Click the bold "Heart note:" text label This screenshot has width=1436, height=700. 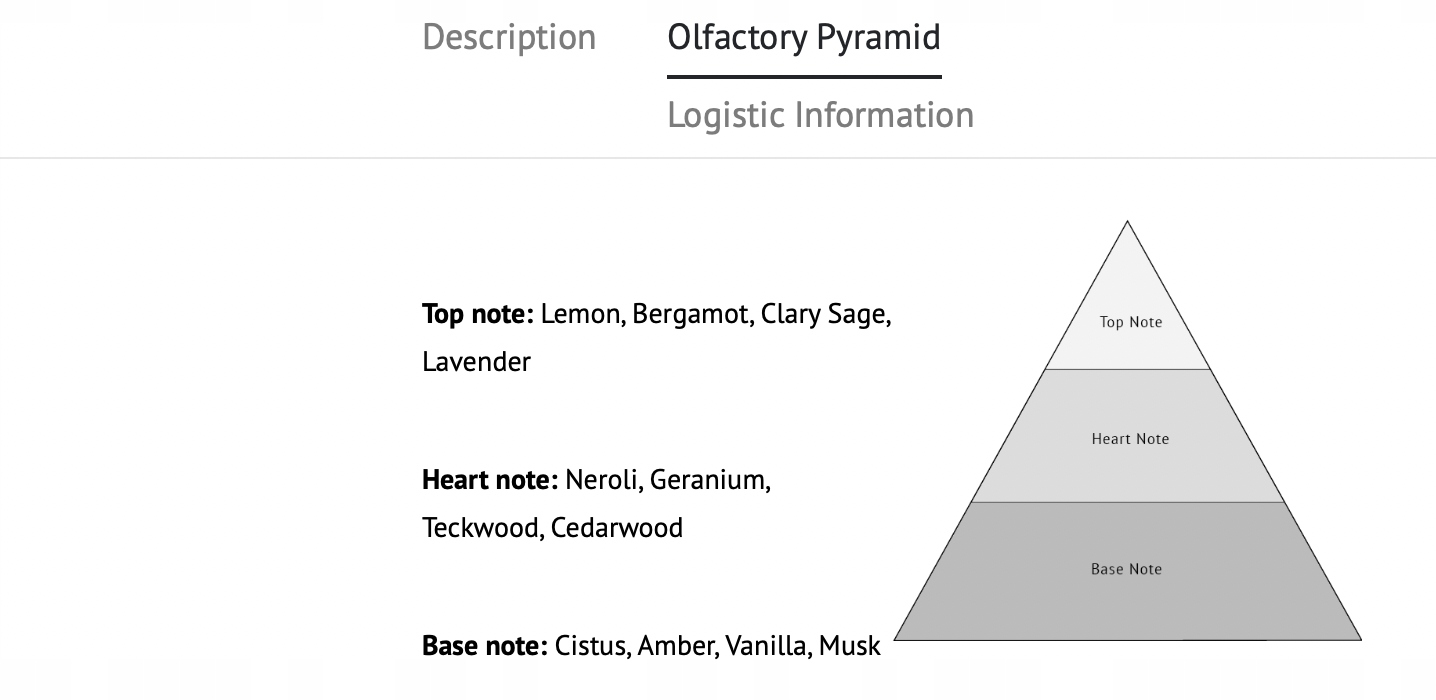click(x=490, y=480)
